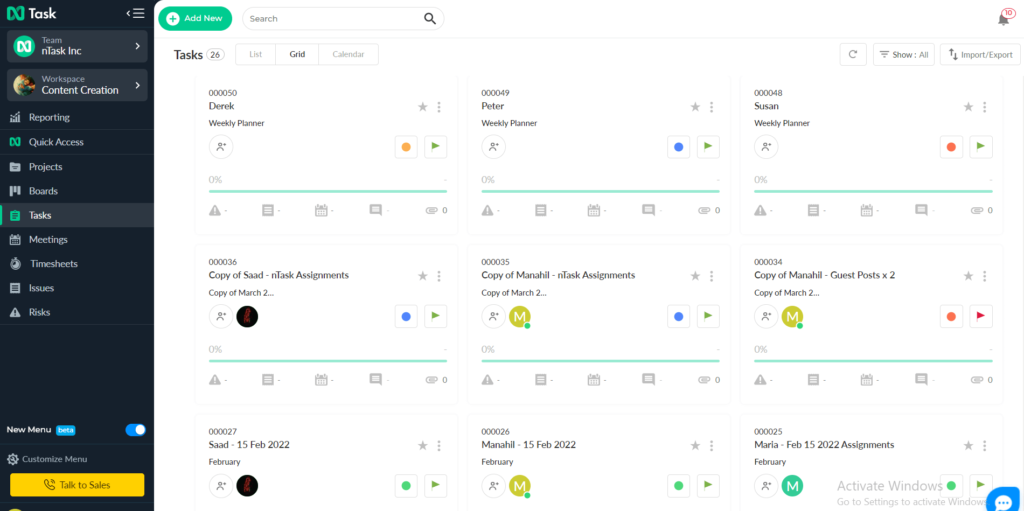Expand the Team nTask Inc selector
Image resolution: width=1024 pixels, height=511 pixels.
(77, 46)
